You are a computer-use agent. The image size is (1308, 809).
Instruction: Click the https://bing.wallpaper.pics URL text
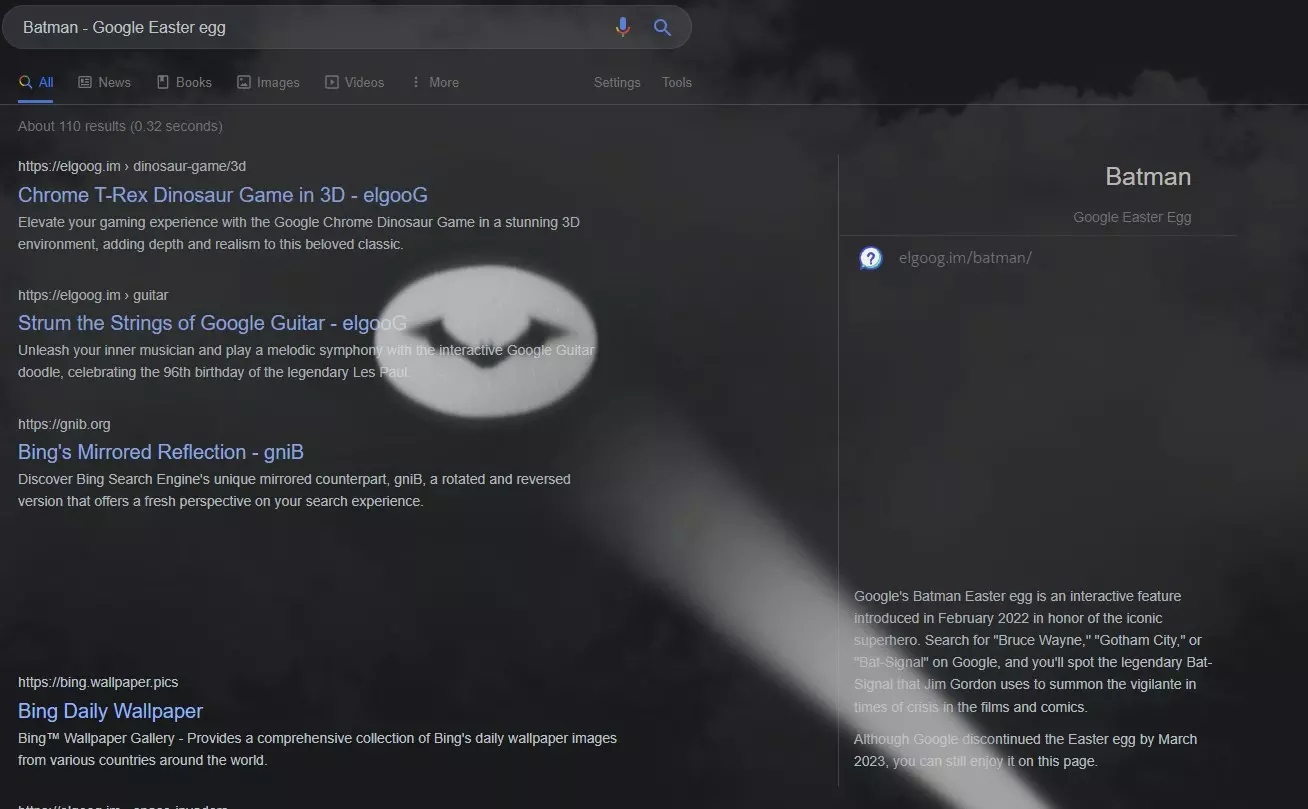point(98,682)
